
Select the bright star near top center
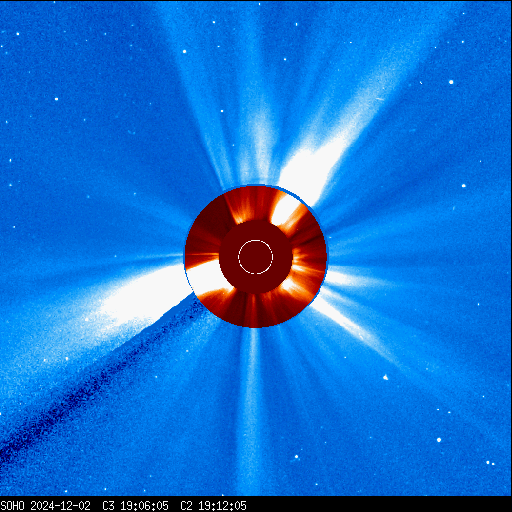(184, 51)
